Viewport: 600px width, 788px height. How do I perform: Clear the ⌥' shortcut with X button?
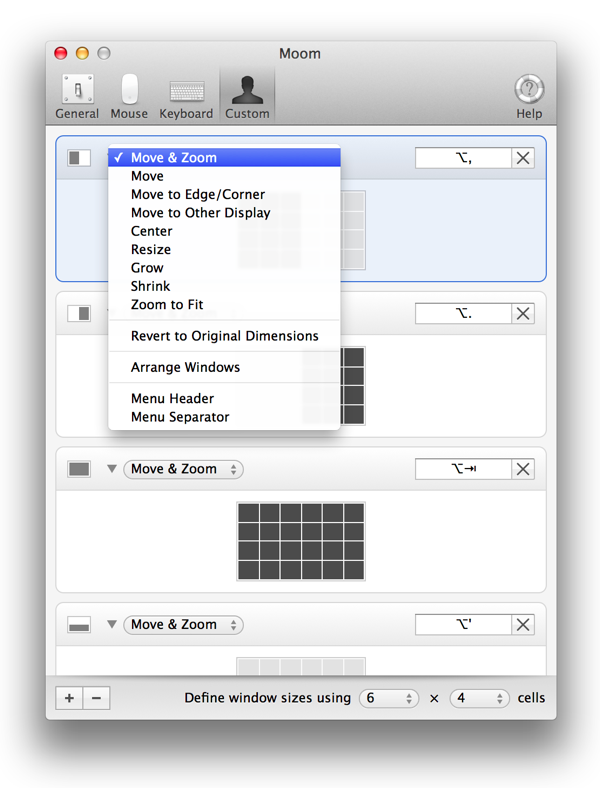click(523, 625)
